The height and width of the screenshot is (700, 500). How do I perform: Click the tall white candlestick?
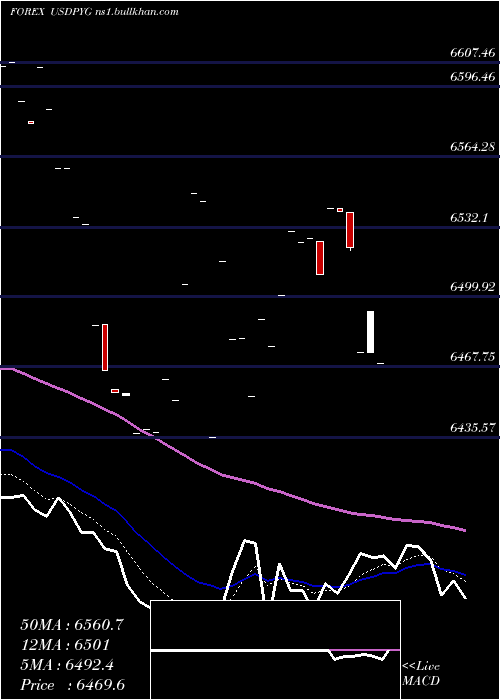[x=371, y=332]
